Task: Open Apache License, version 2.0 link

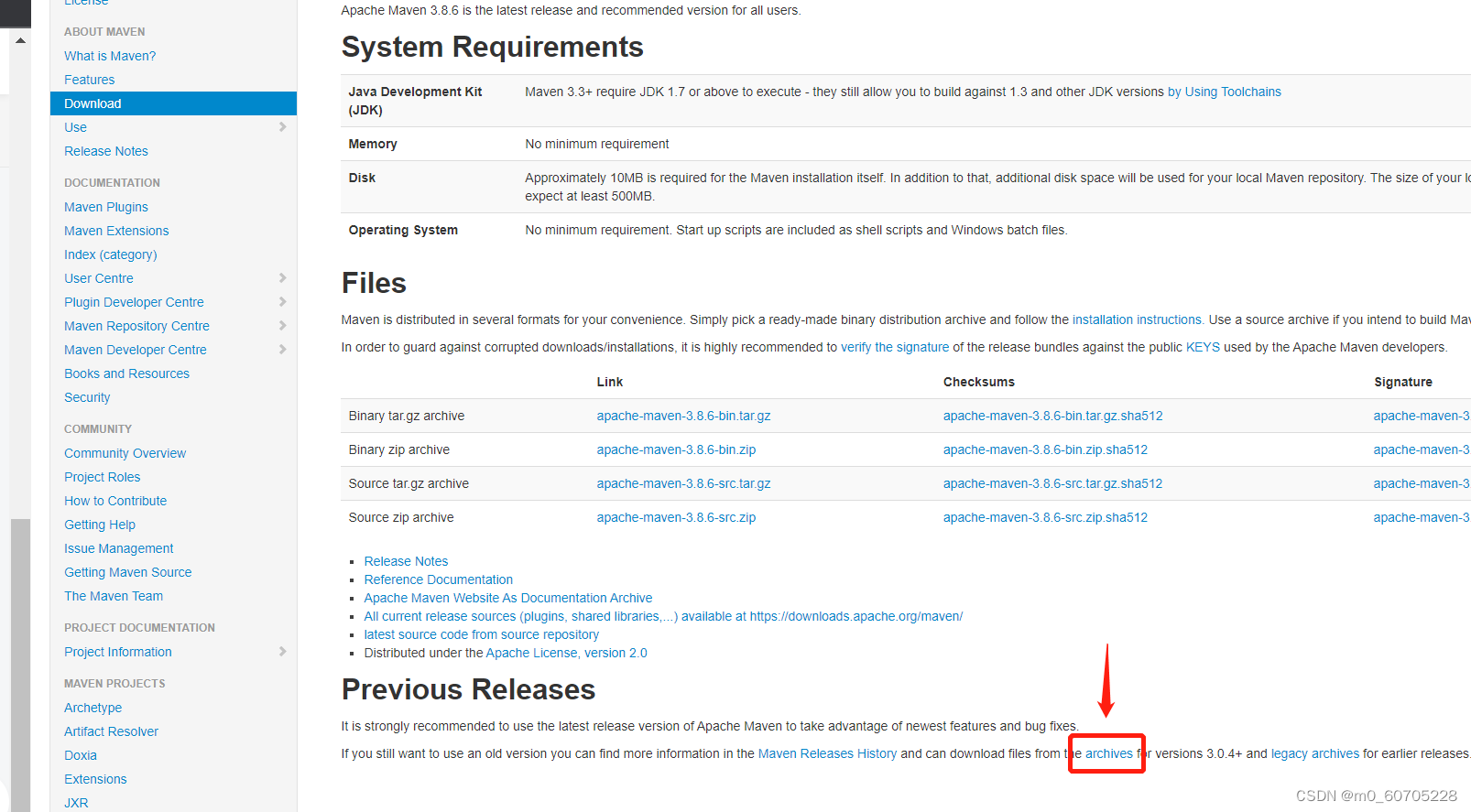Action: point(566,653)
